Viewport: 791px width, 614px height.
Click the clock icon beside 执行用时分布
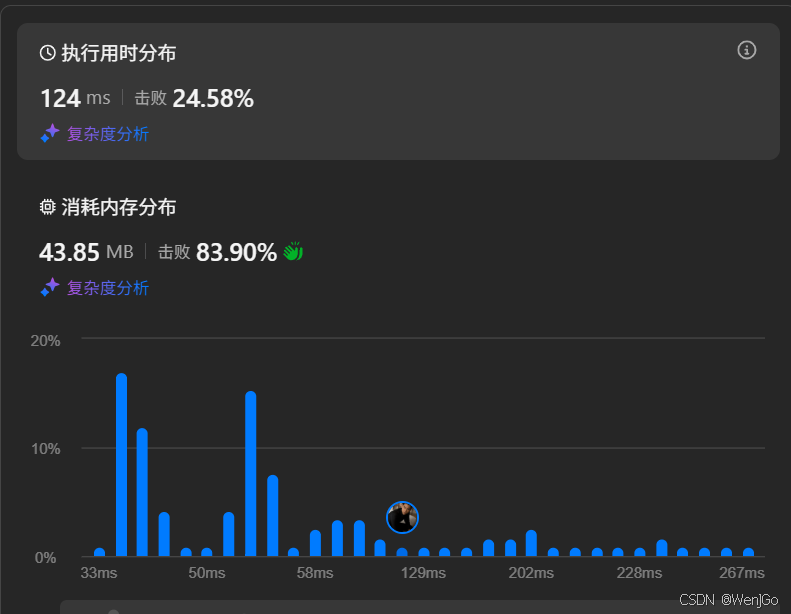pos(47,53)
